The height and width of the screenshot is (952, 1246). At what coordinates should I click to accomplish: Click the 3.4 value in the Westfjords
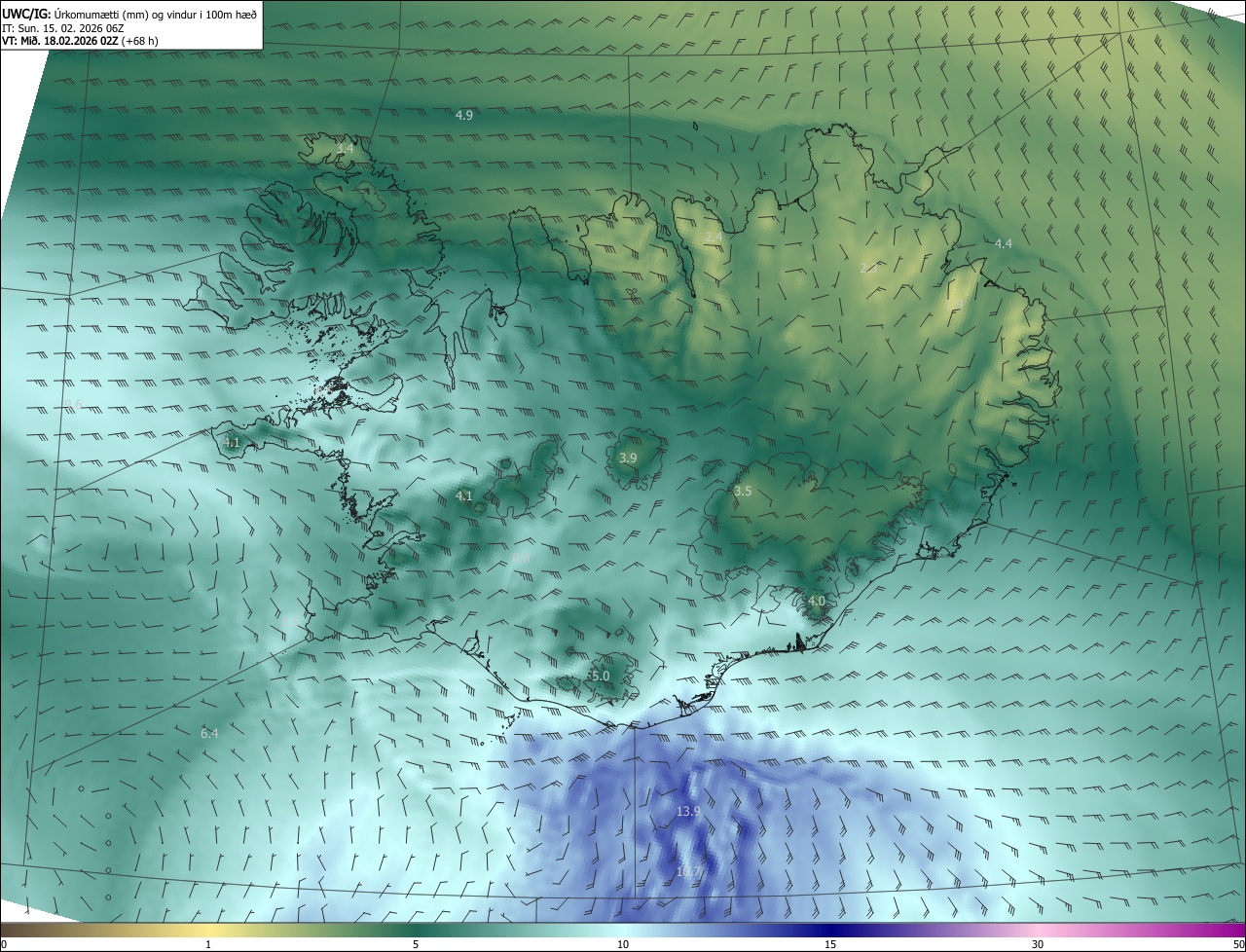pyautogui.click(x=345, y=149)
